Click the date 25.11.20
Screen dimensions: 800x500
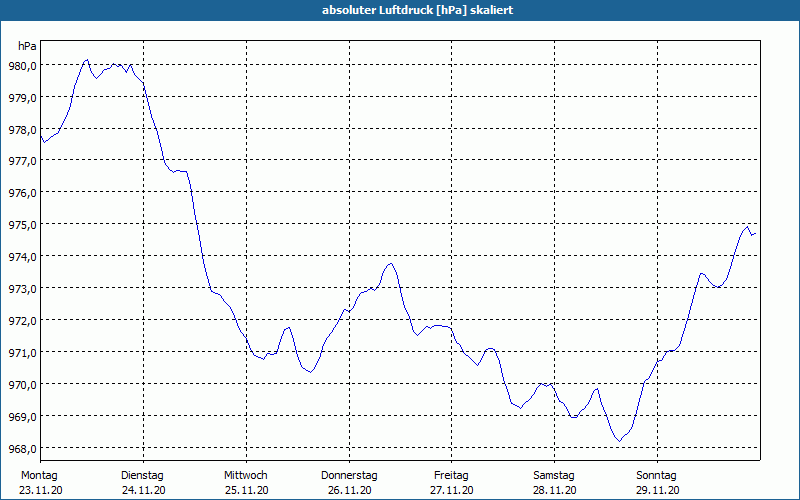pos(246,491)
